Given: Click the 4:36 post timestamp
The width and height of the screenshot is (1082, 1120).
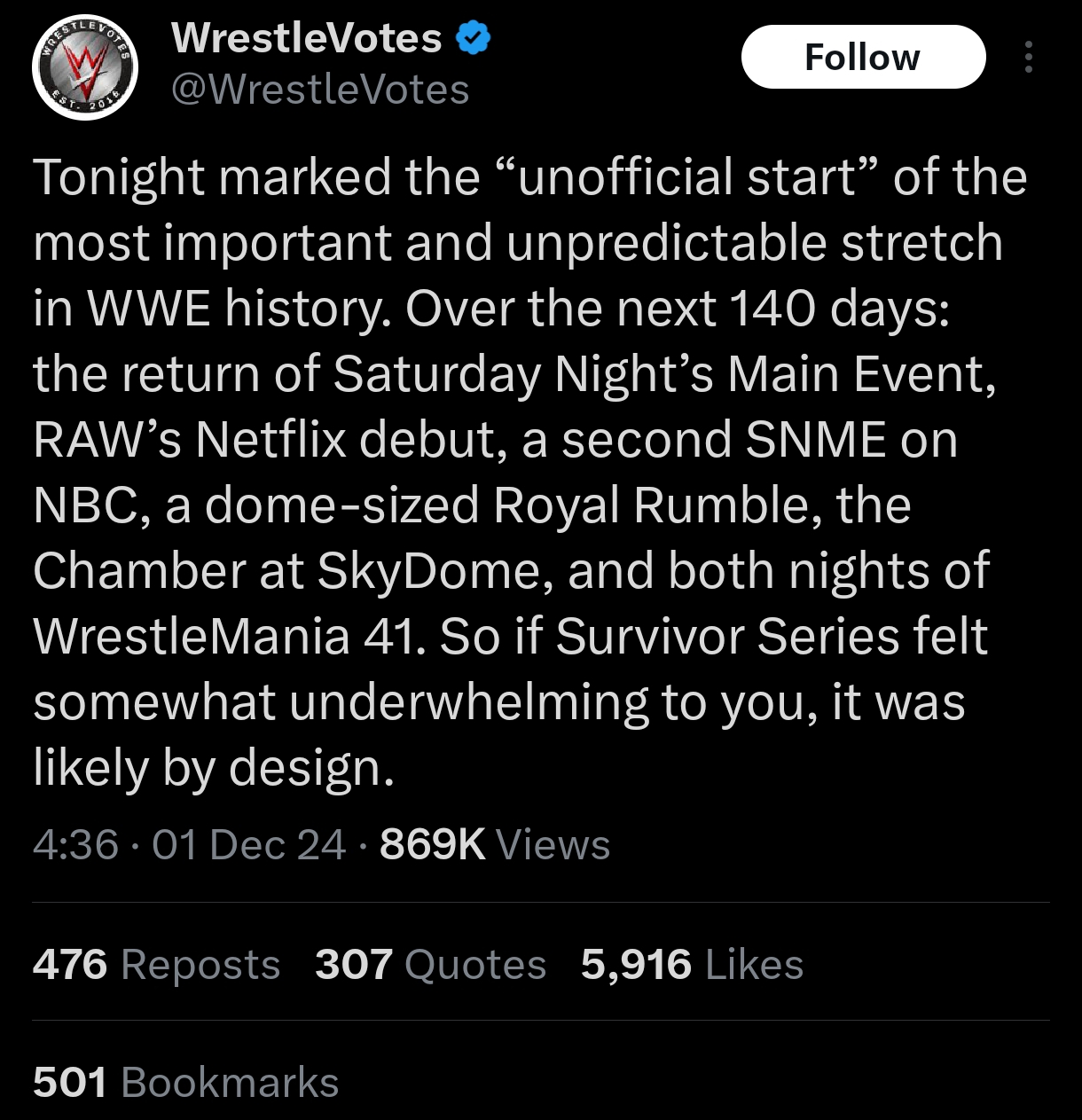Looking at the screenshot, I should tap(75, 844).
